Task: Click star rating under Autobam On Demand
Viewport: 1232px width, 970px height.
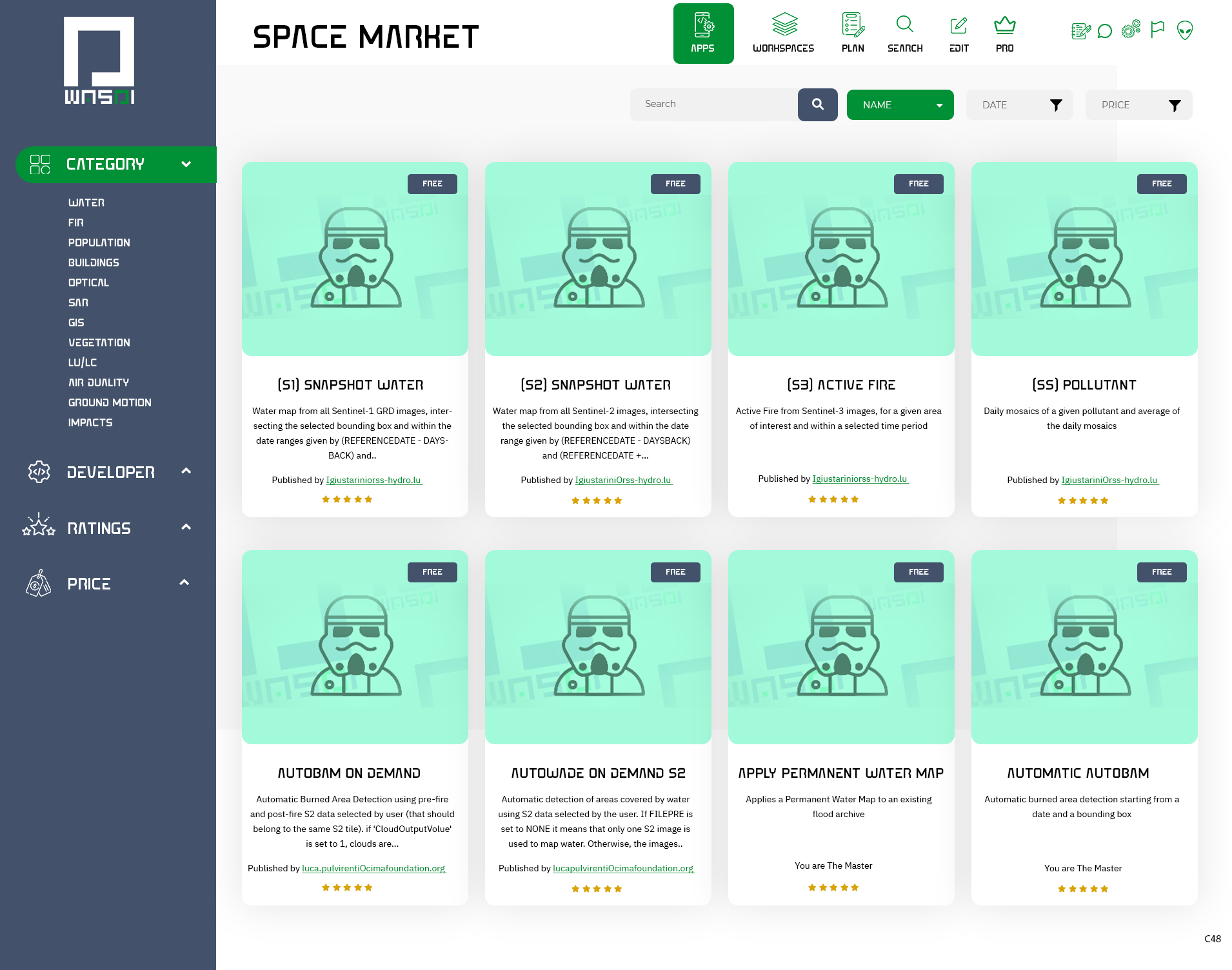Action: (x=347, y=887)
